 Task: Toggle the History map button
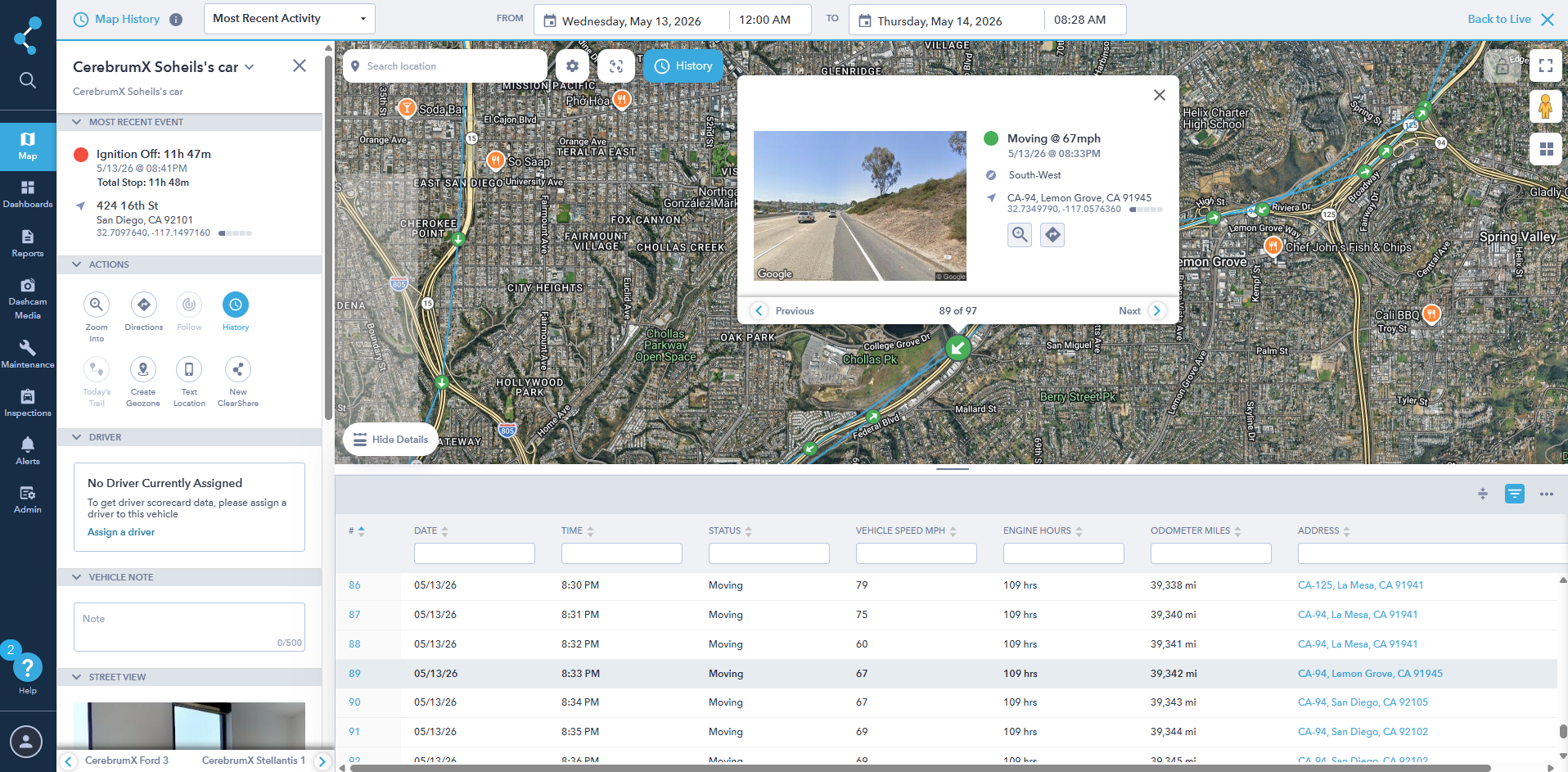pyautogui.click(x=684, y=65)
